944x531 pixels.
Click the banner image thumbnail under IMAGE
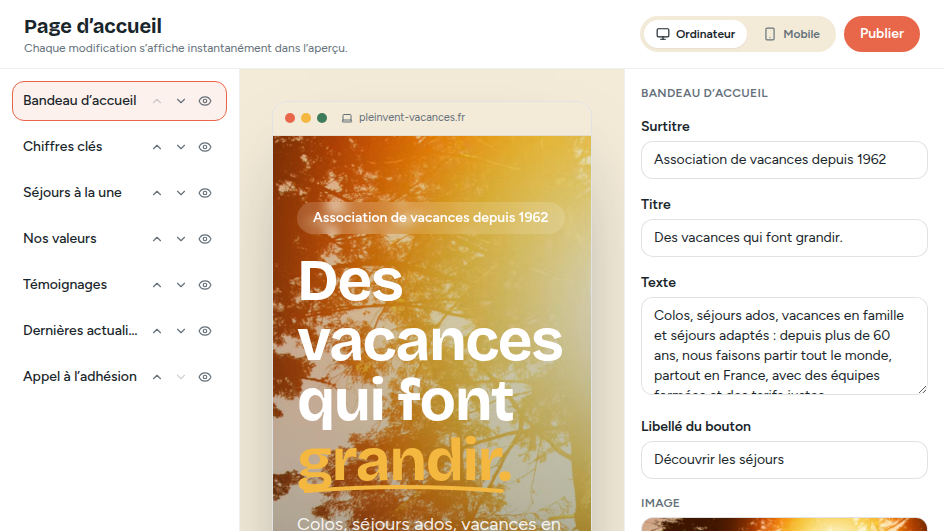(x=784, y=524)
